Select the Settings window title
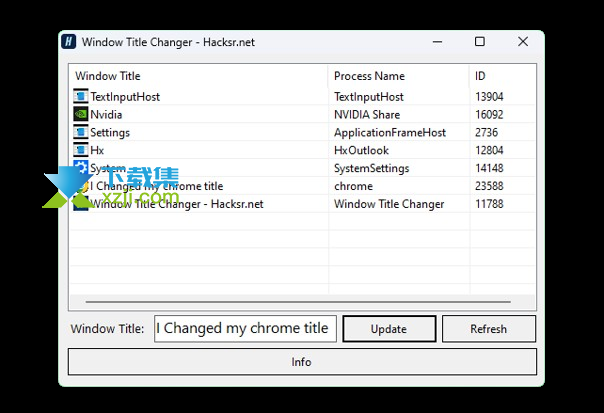This screenshot has width=604, height=413. click(x=110, y=133)
